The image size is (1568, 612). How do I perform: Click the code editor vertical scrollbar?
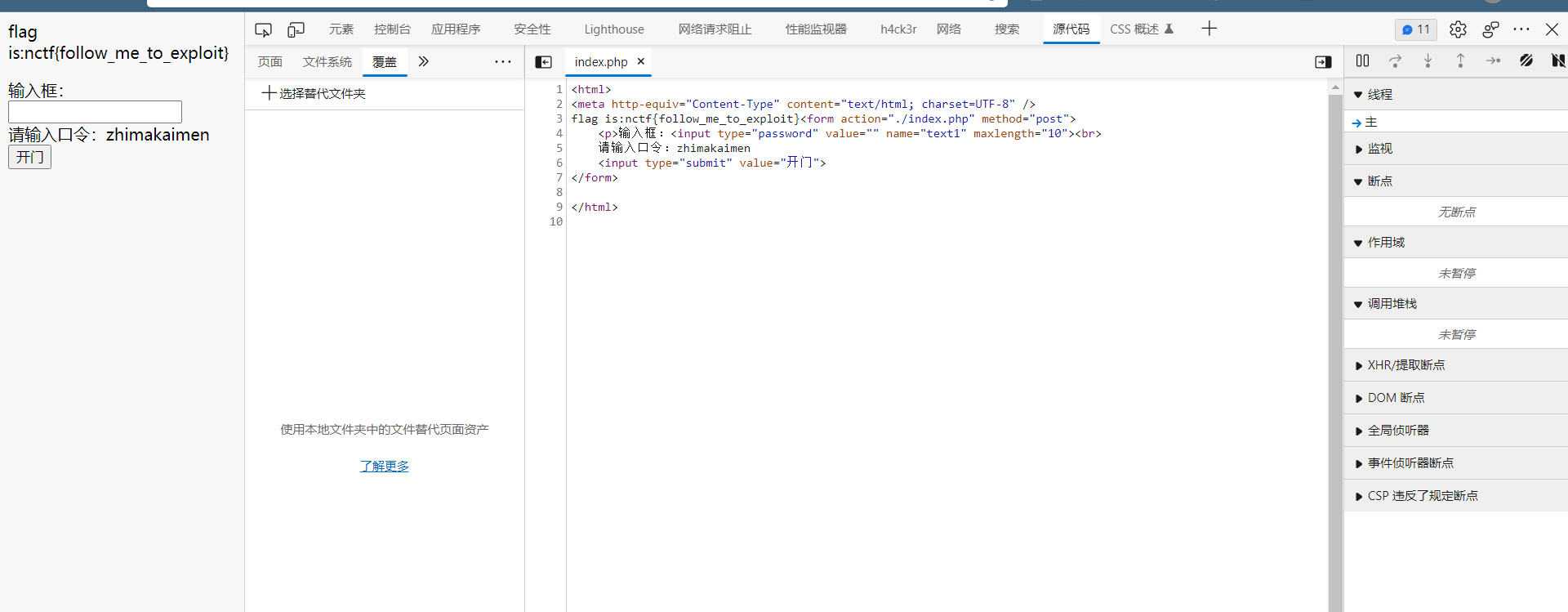click(1335, 351)
